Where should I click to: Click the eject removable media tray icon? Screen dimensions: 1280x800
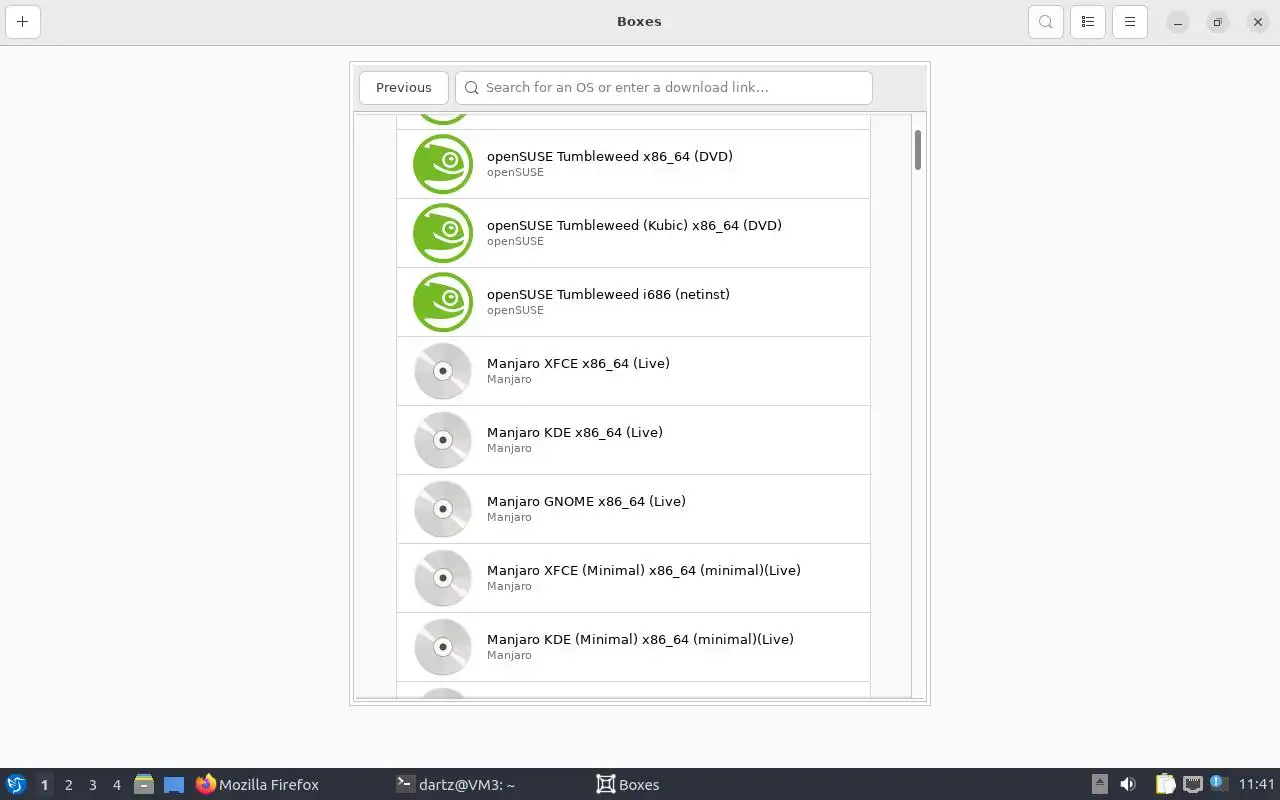(1099, 785)
